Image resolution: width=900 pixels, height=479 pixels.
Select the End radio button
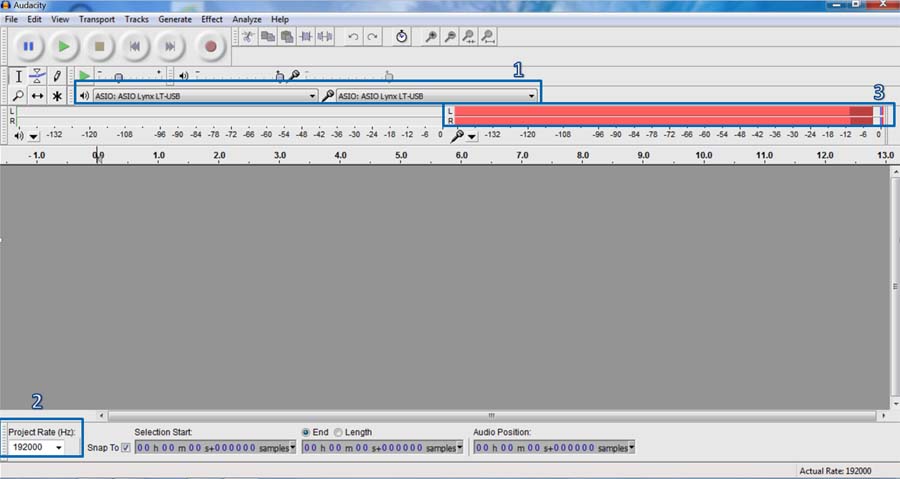click(307, 432)
